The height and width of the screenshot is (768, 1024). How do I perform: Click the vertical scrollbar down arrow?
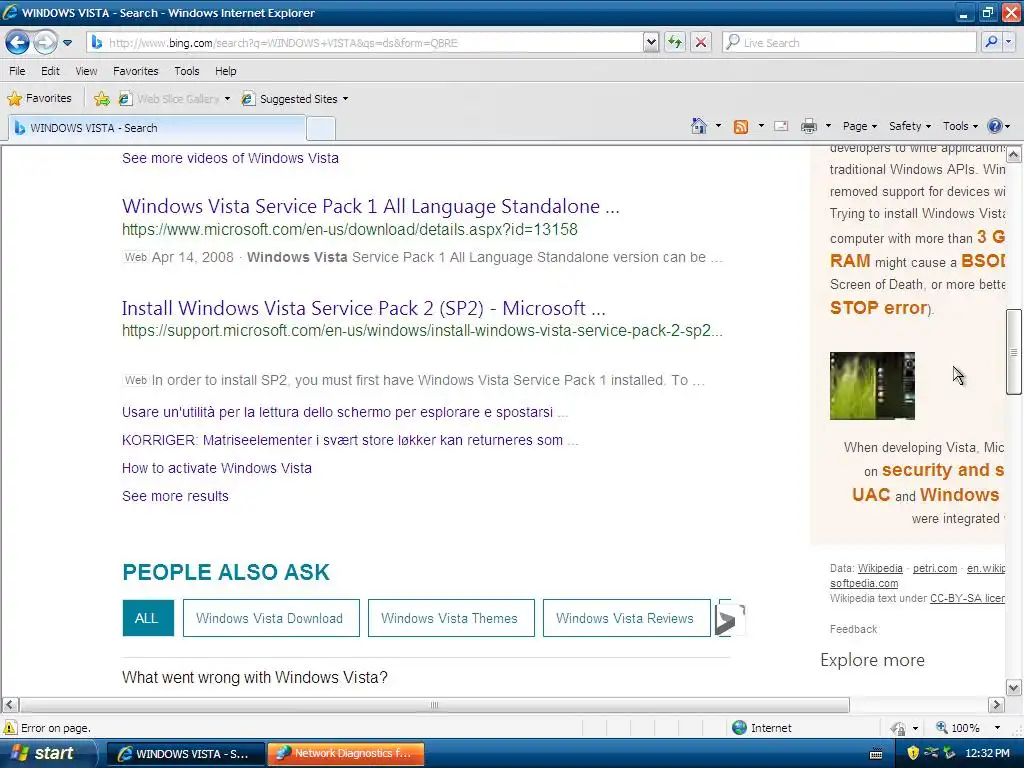pyautogui.click(x=1014, y=688)
